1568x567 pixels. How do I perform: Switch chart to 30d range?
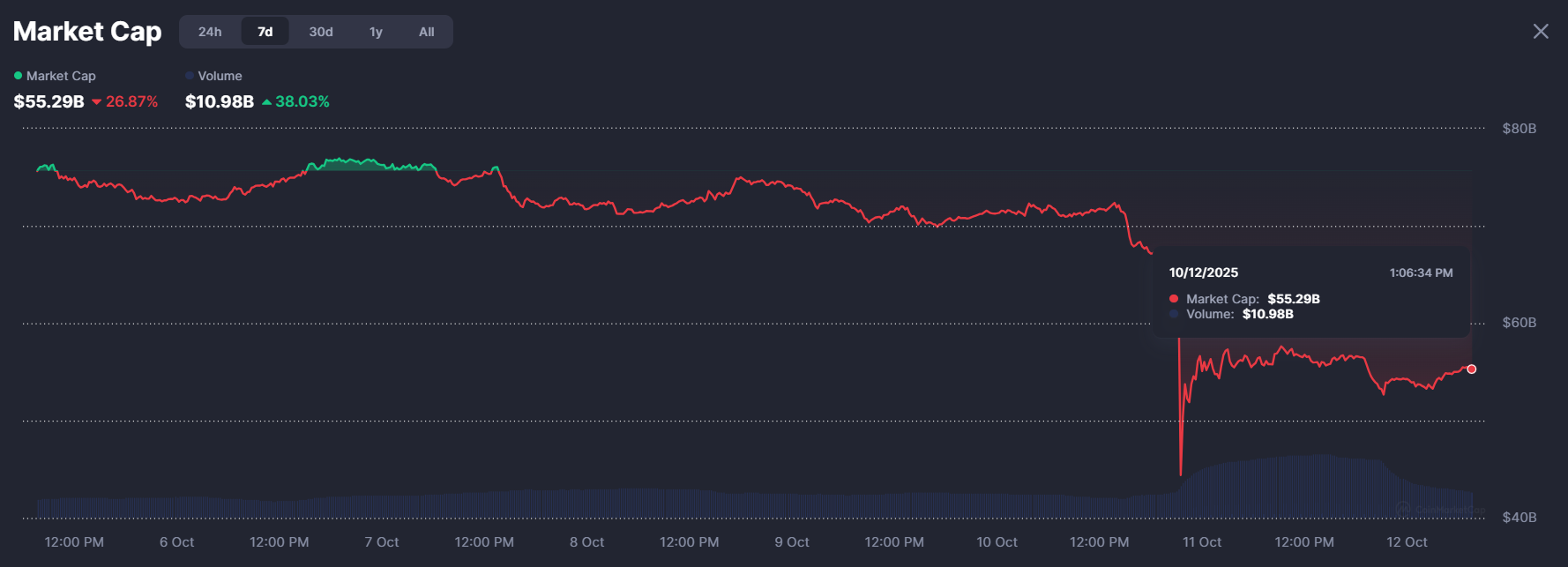pyautogui.click(x=321, y=32)
